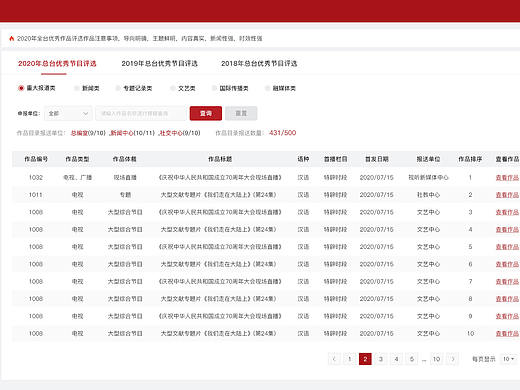
Task: Click the 作品类型 column header
Action: pos(77,159)
